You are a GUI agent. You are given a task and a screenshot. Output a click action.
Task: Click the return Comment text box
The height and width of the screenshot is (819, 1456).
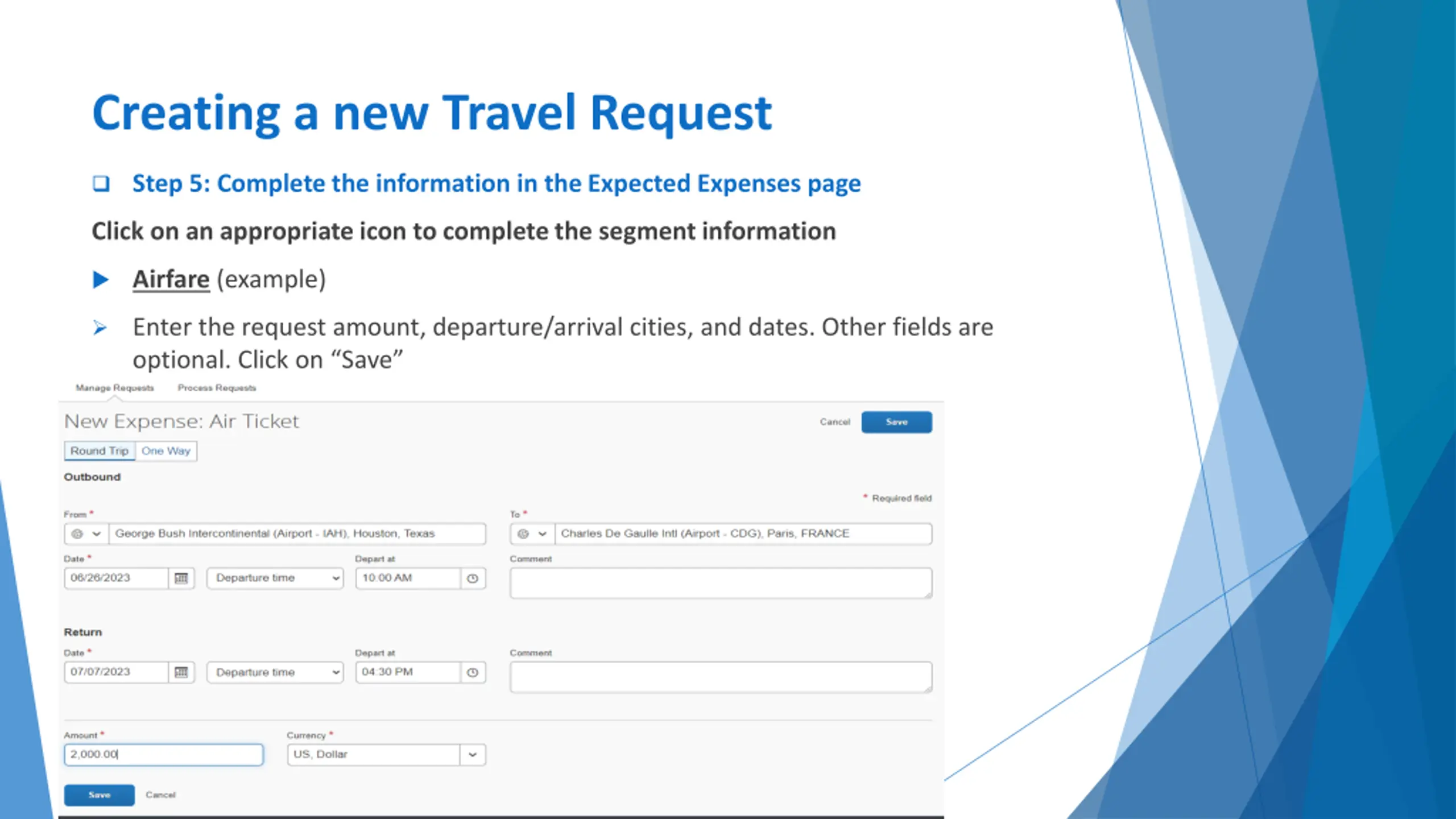(721, 677)
